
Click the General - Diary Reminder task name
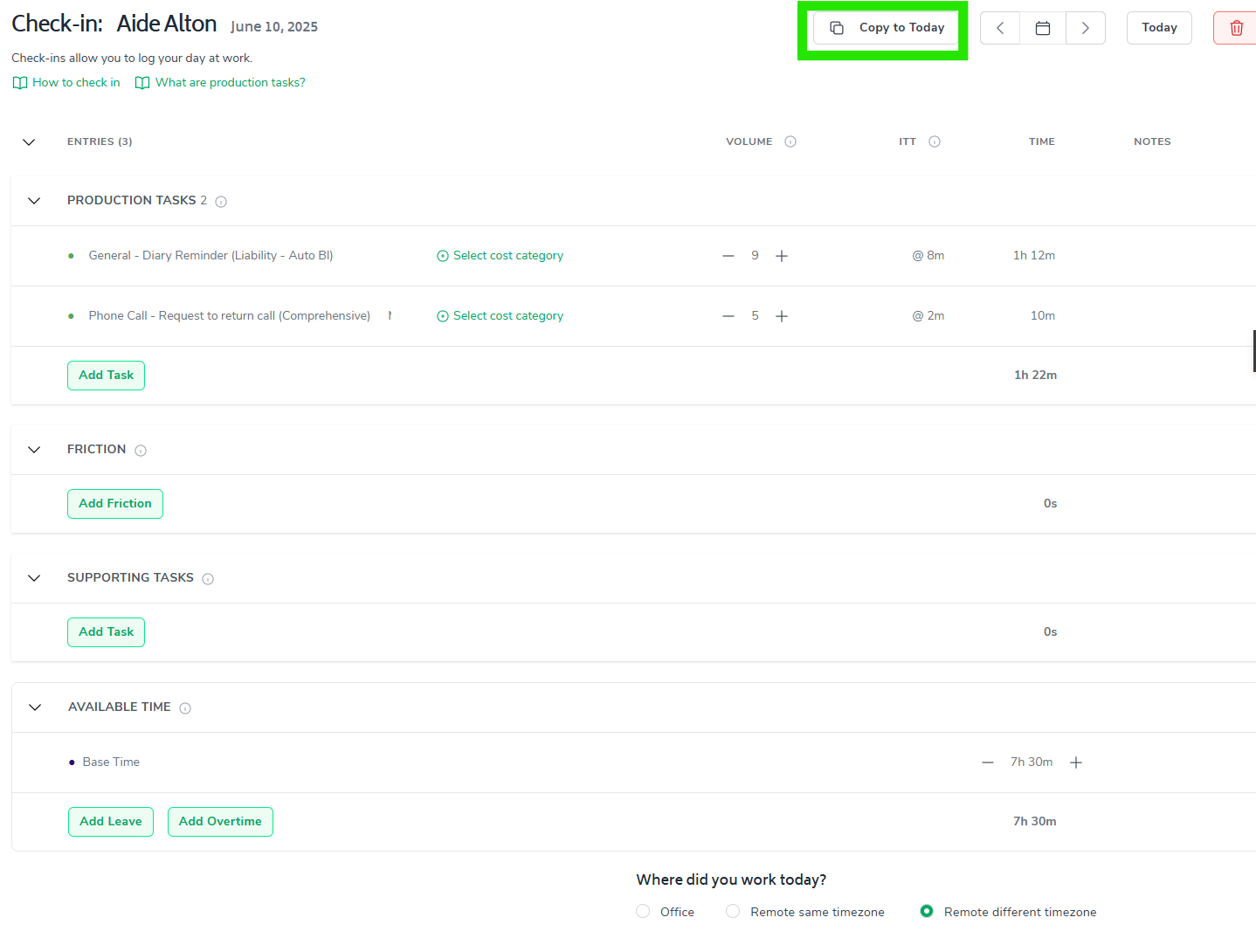(210, 256)
